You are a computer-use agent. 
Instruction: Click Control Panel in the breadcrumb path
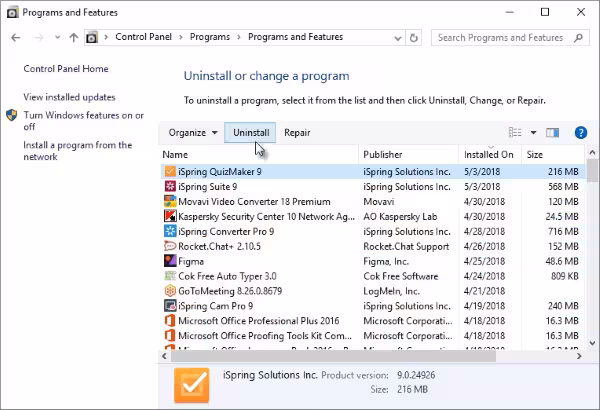coord(143,37)
